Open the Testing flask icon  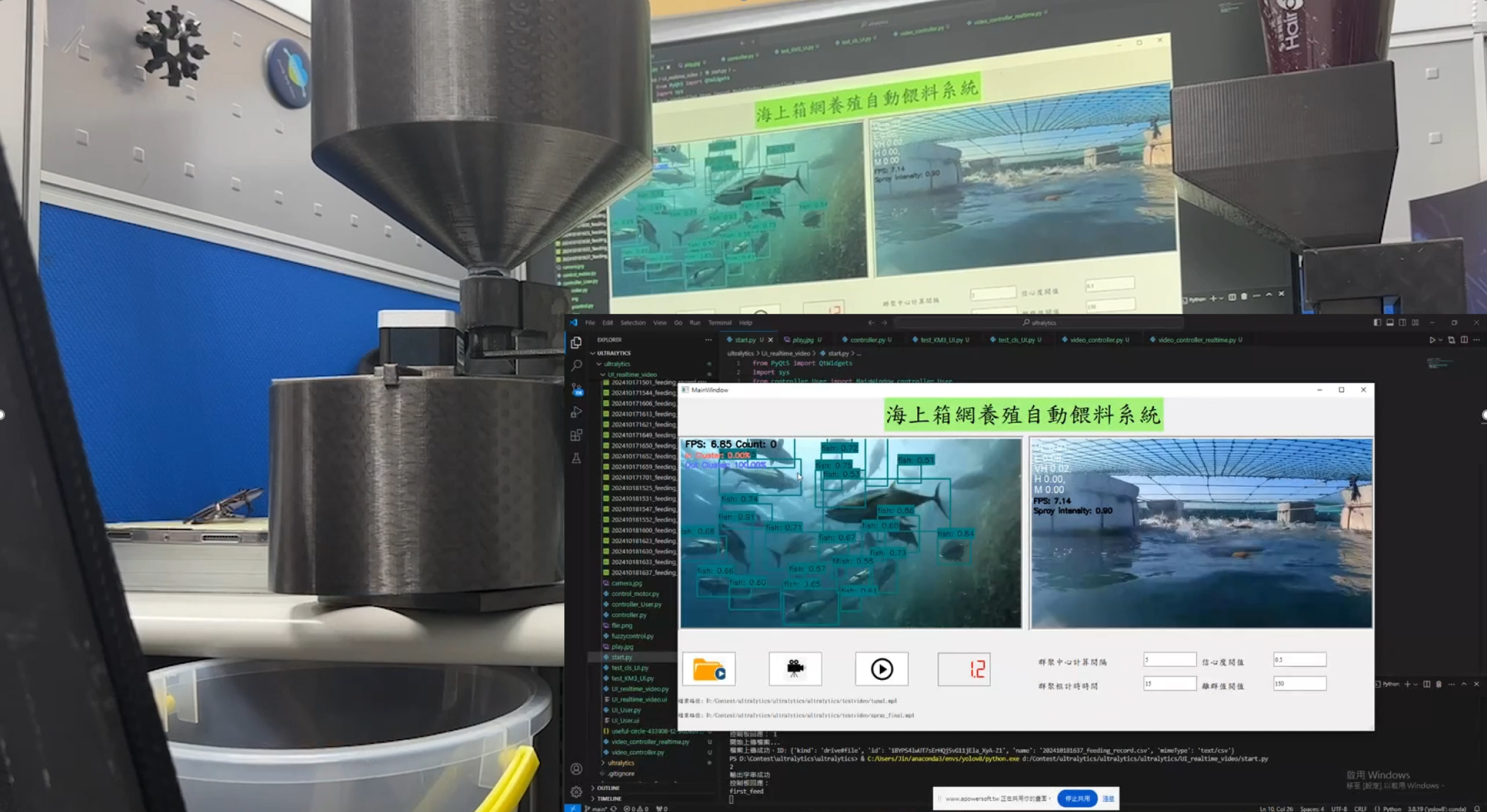point(576,459)
